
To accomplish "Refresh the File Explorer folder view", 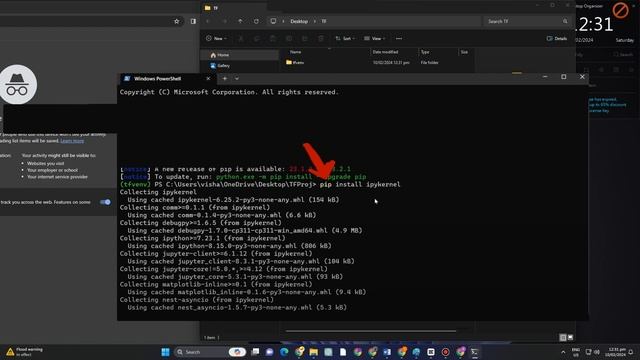I will tap(256, 21).
